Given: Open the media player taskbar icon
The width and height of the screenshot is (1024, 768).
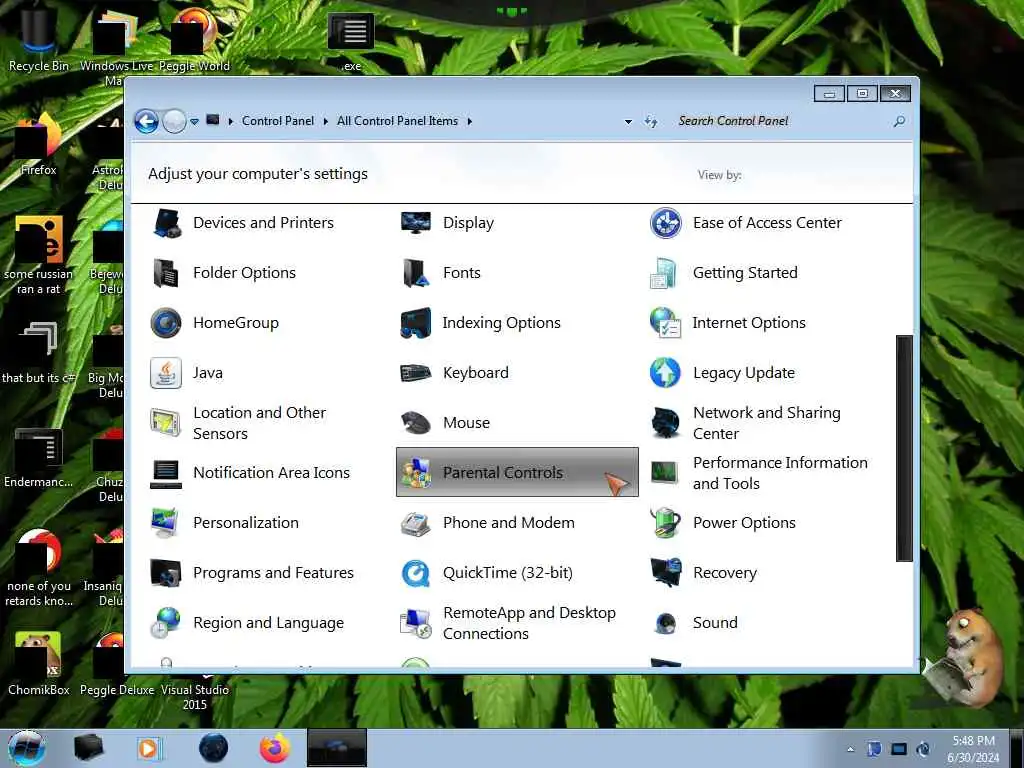Looking at the screenshot, I should [149, 748].
